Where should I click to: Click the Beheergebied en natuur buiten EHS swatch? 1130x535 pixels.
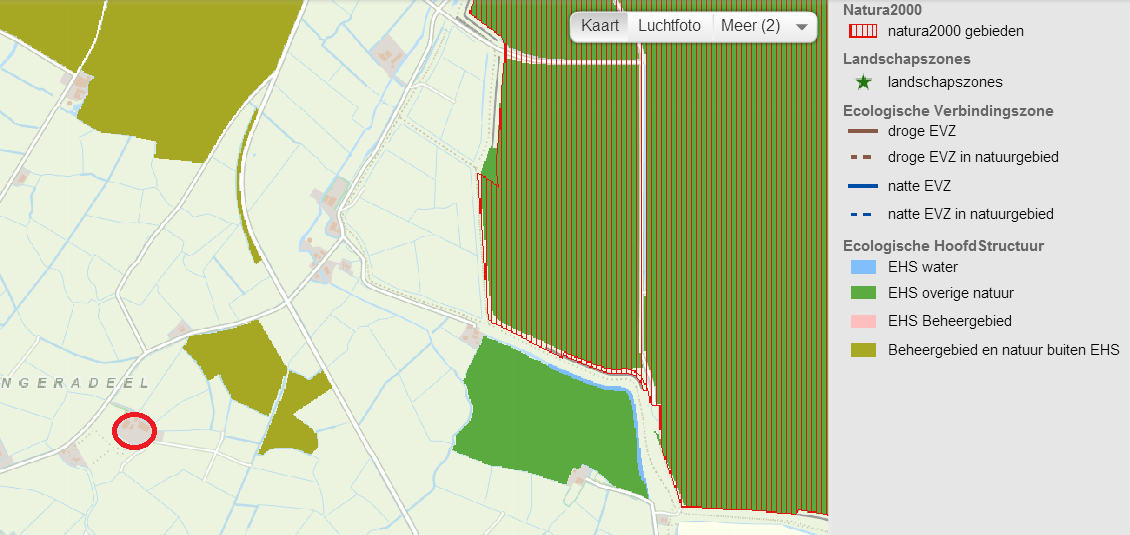coord(863,350)
